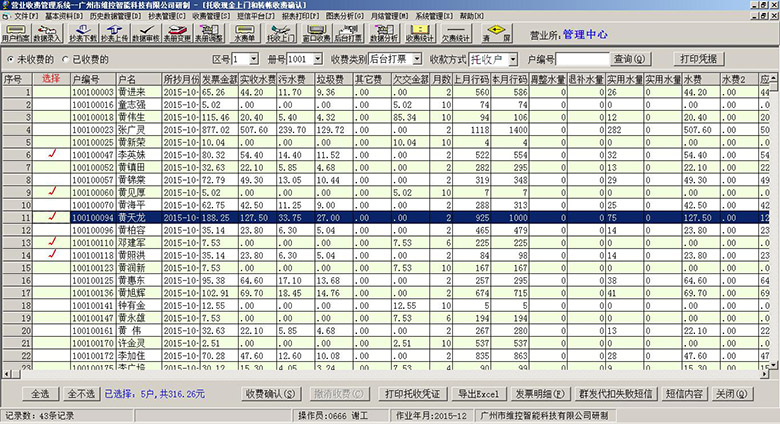Open the 收费统计 toolbar icon
Image resolution: width=780 pixels, height=424 pixels.
pos(420,33)
